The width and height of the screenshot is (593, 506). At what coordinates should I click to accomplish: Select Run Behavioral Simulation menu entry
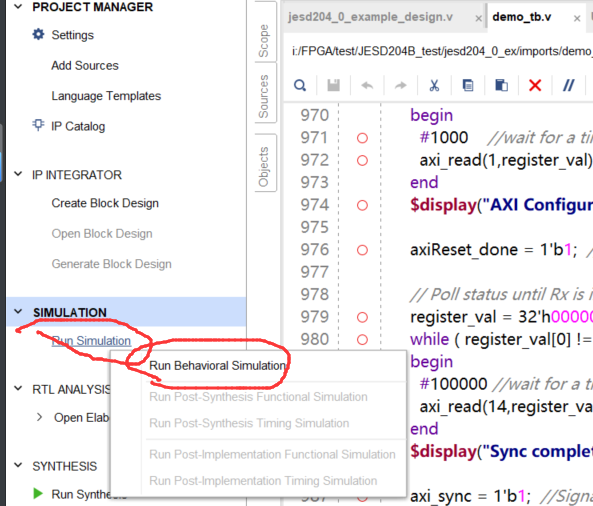(218, 366)
